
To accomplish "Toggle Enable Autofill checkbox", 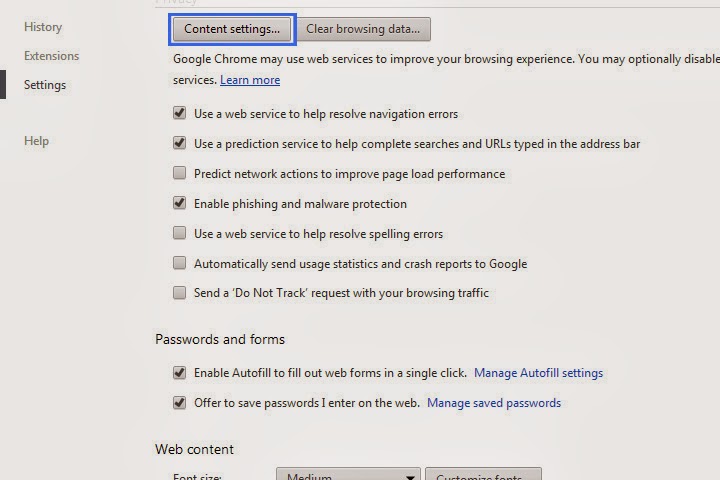I will (180, 373).
